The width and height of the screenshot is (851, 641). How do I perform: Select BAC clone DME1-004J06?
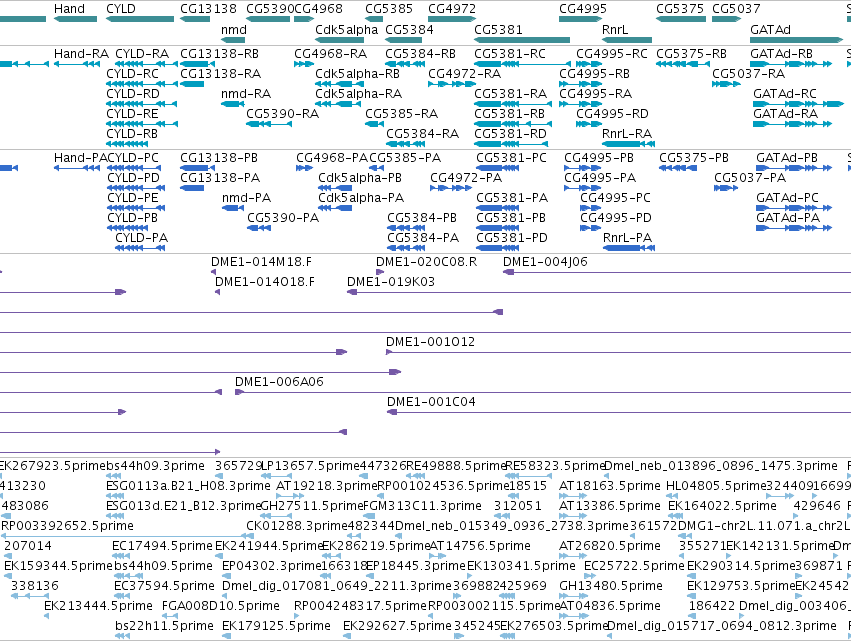545,262
